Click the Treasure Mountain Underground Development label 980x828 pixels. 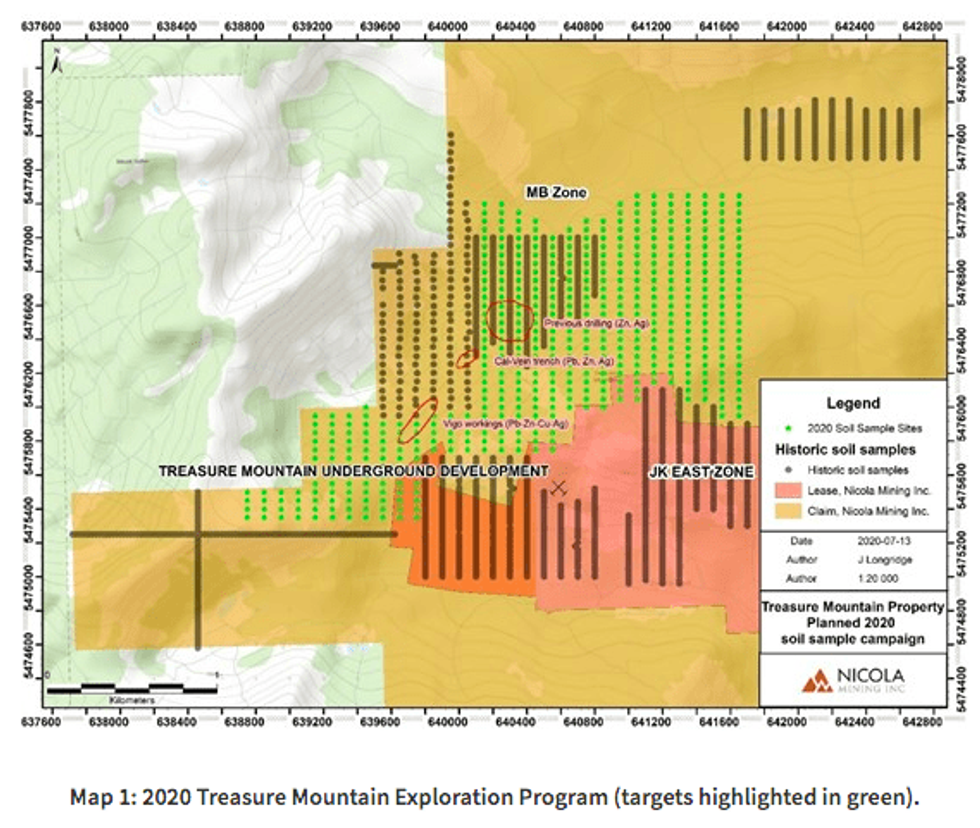click(x=354, y=470)
